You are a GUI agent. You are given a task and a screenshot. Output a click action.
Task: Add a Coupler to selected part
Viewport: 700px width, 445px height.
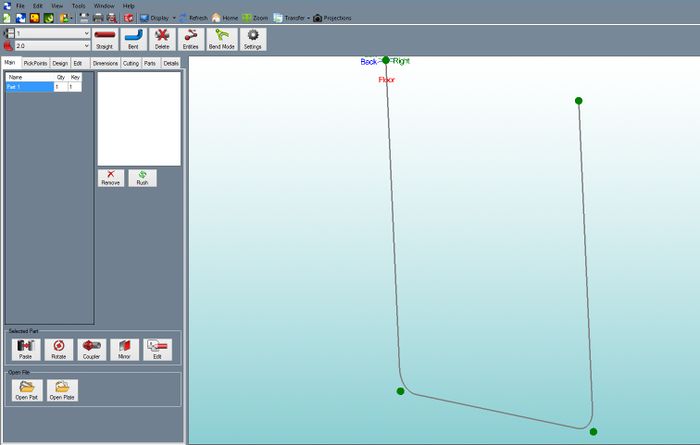[92, 349]
